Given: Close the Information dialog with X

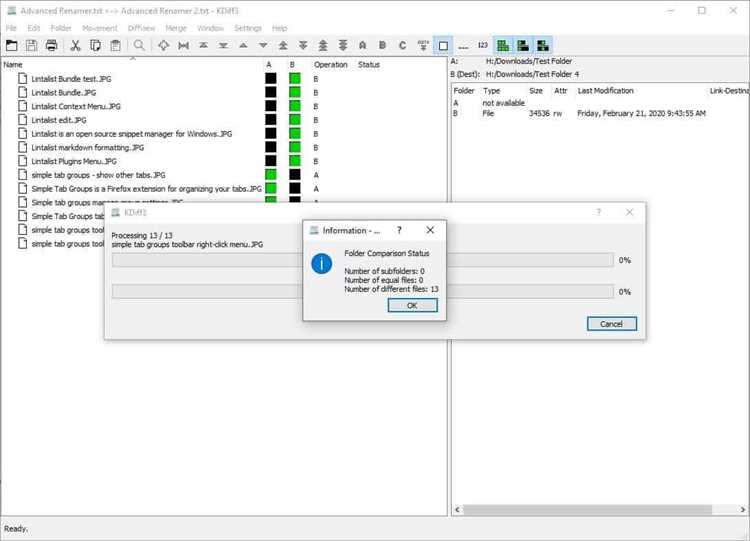Looking at the screenshot, I should tap(430, 231).
